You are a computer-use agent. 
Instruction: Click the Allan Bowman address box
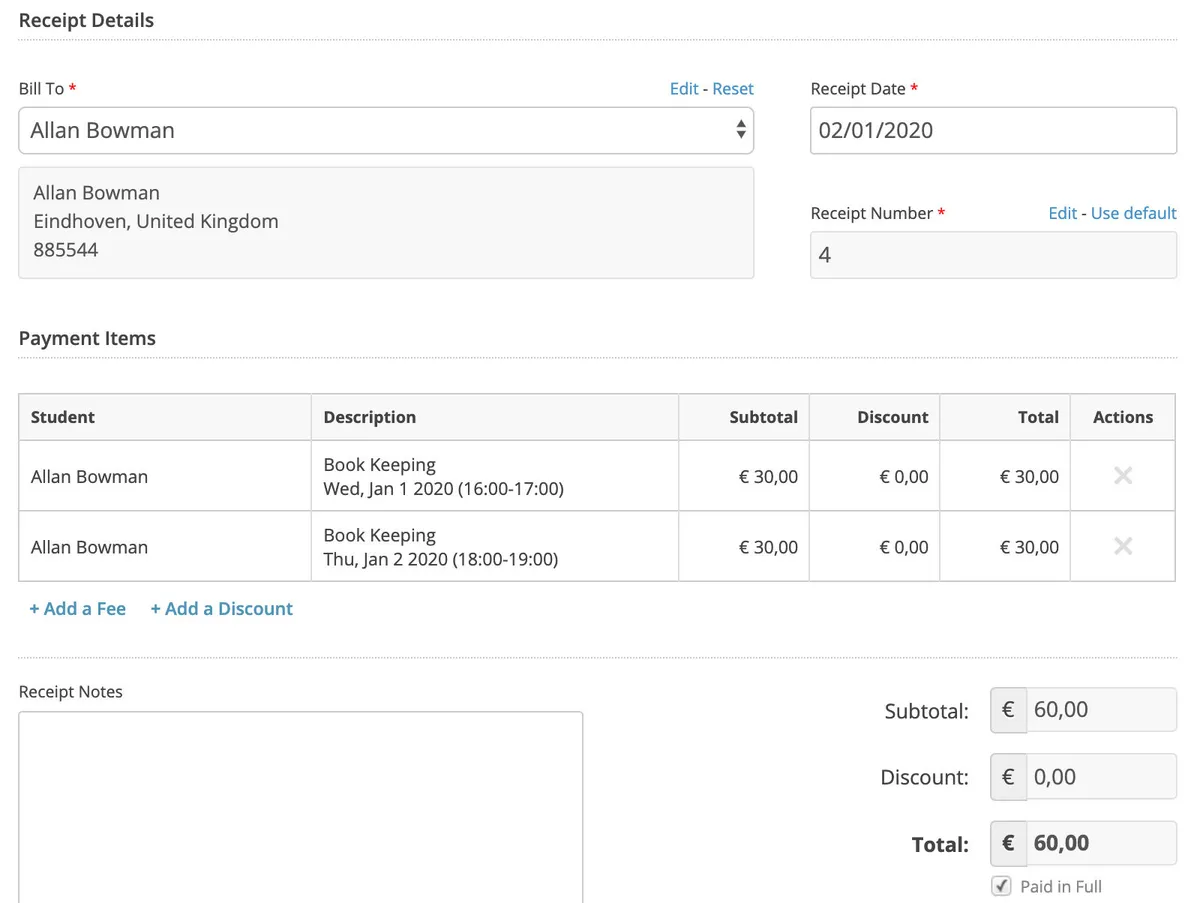point(386,222)
